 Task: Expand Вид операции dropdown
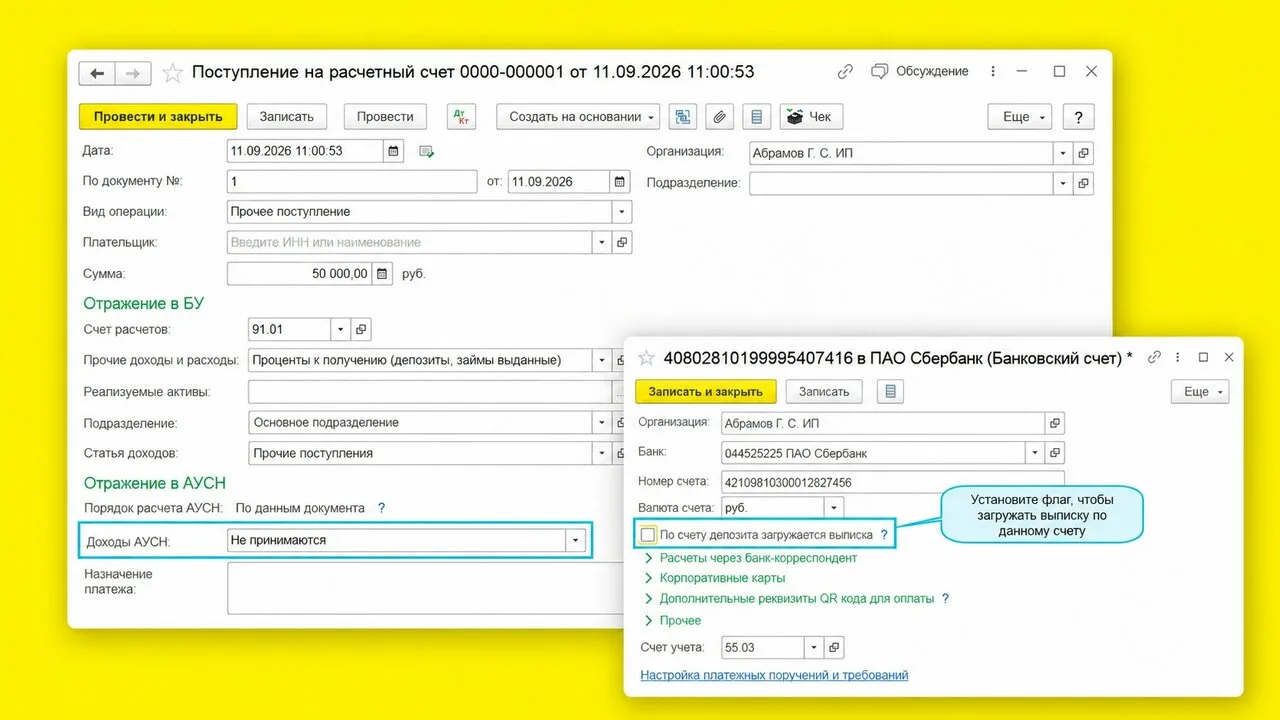point(622,212)
